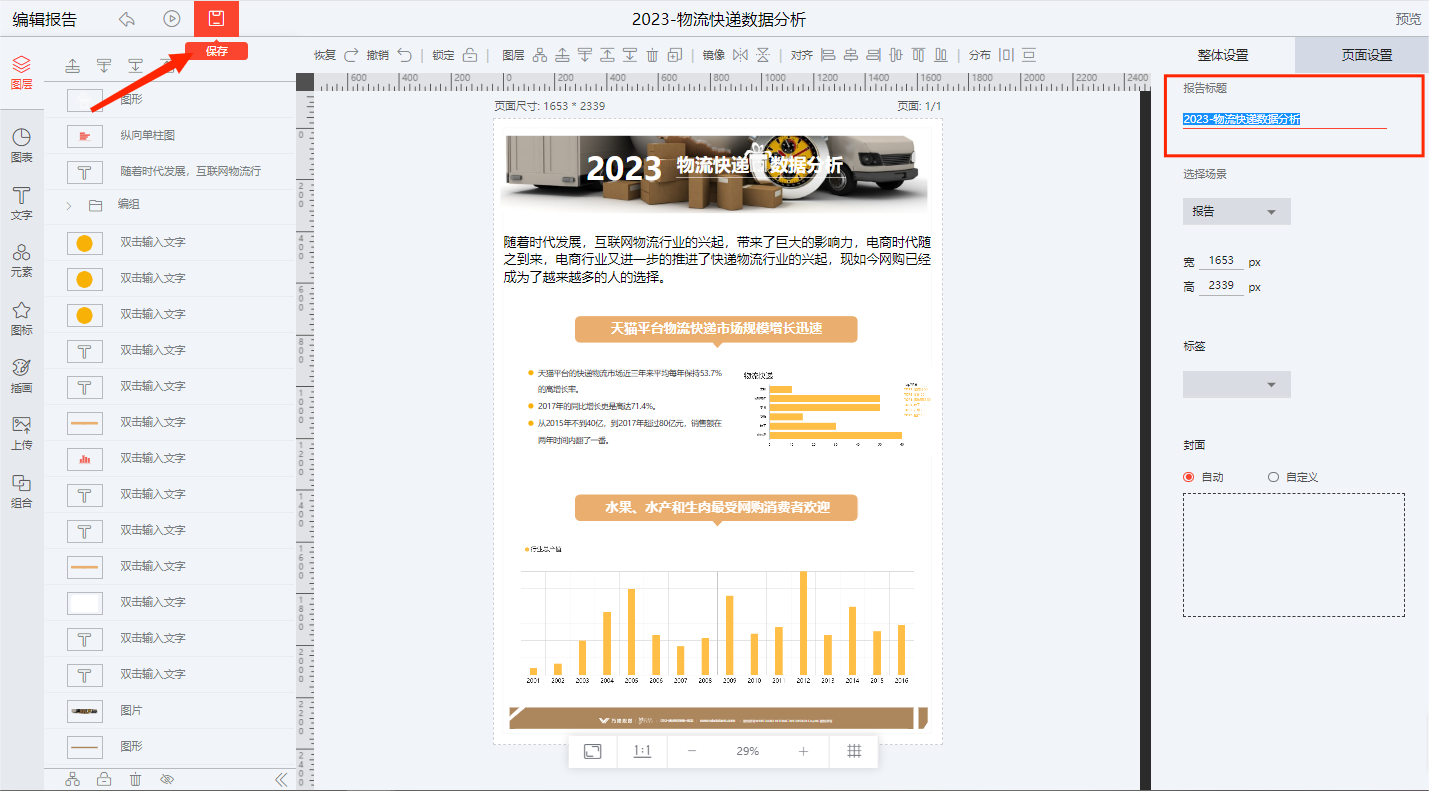
Task: Open the 元素 sidebar panel
Action: click(x=21, y=260)
